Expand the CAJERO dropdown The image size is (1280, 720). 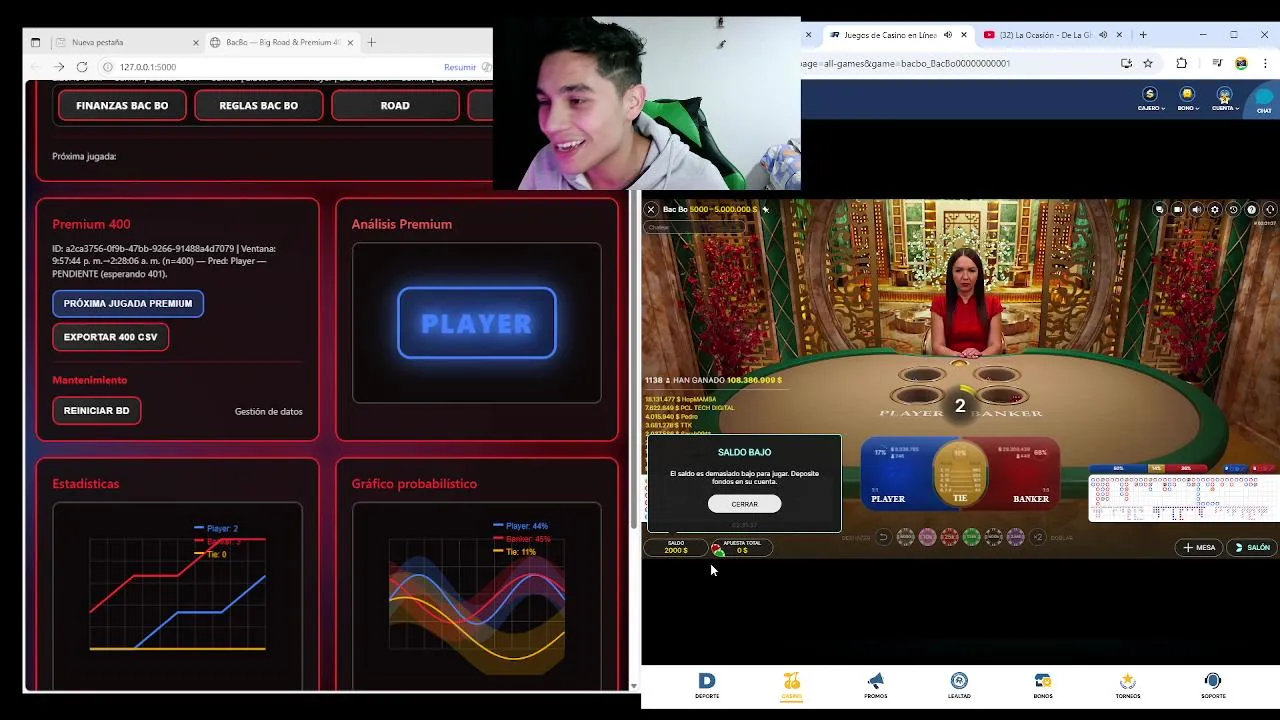1149,99
